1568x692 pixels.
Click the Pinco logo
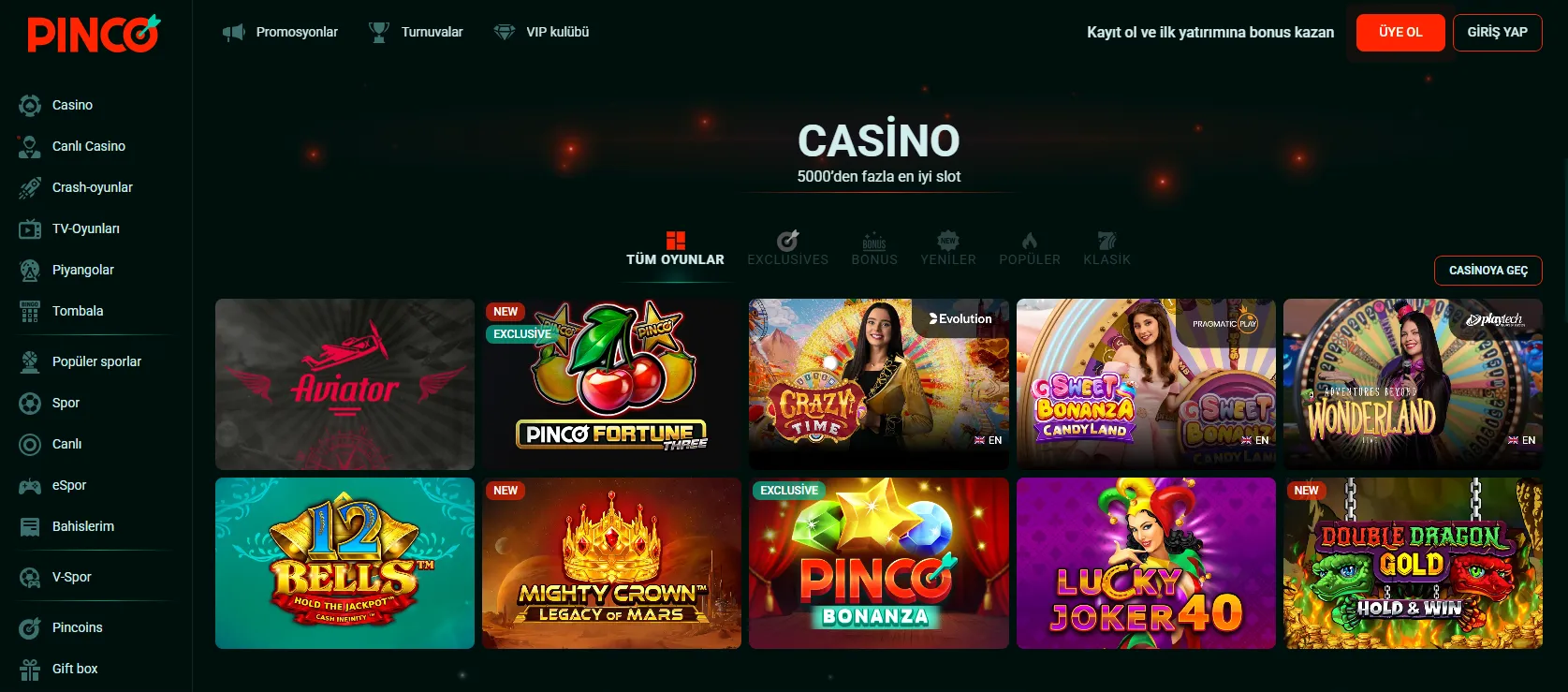(94, 34)
